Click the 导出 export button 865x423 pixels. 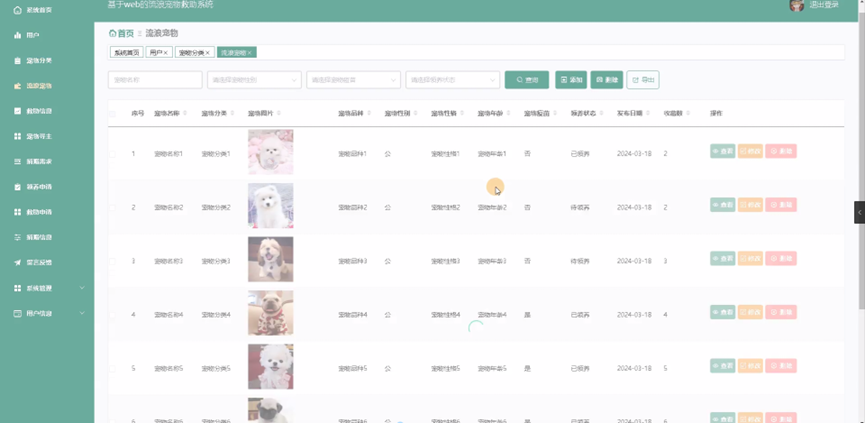[643, 79]
